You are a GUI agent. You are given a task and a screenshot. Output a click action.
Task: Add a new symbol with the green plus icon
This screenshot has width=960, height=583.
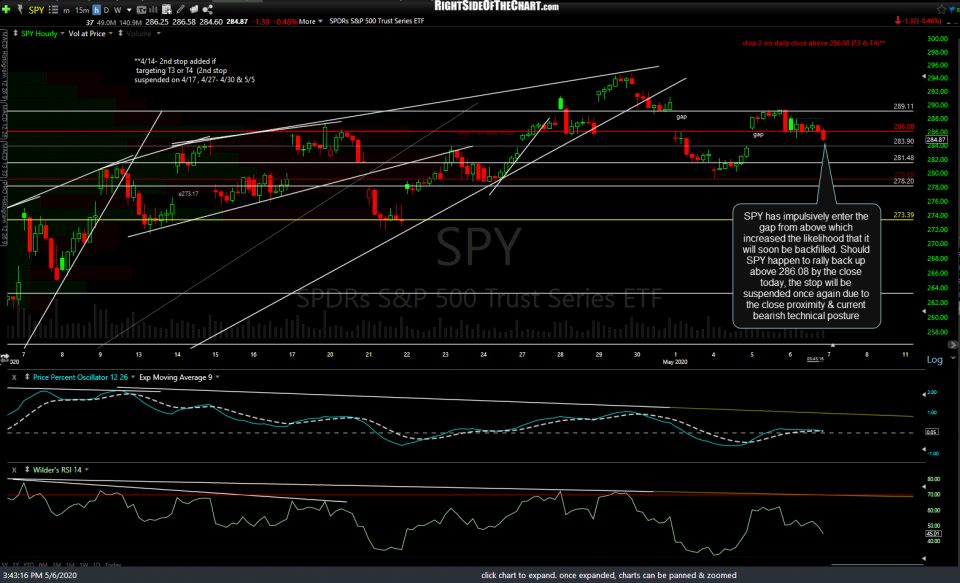tap(6, 10)
